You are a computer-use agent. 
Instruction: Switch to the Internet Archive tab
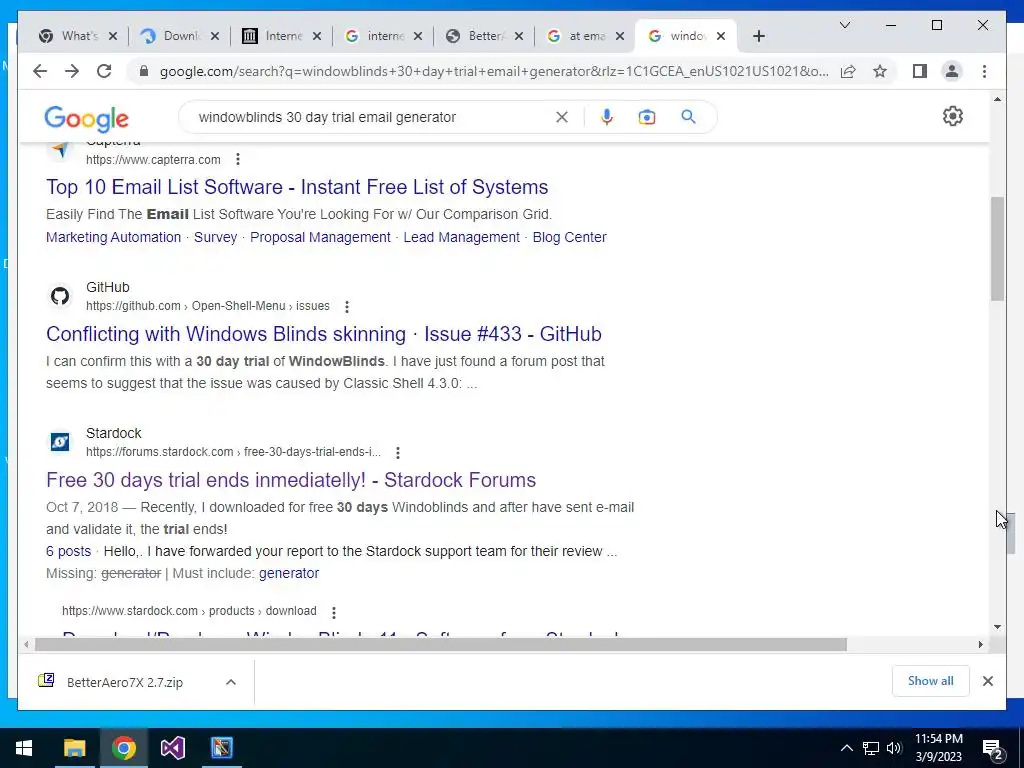point(283,36)
